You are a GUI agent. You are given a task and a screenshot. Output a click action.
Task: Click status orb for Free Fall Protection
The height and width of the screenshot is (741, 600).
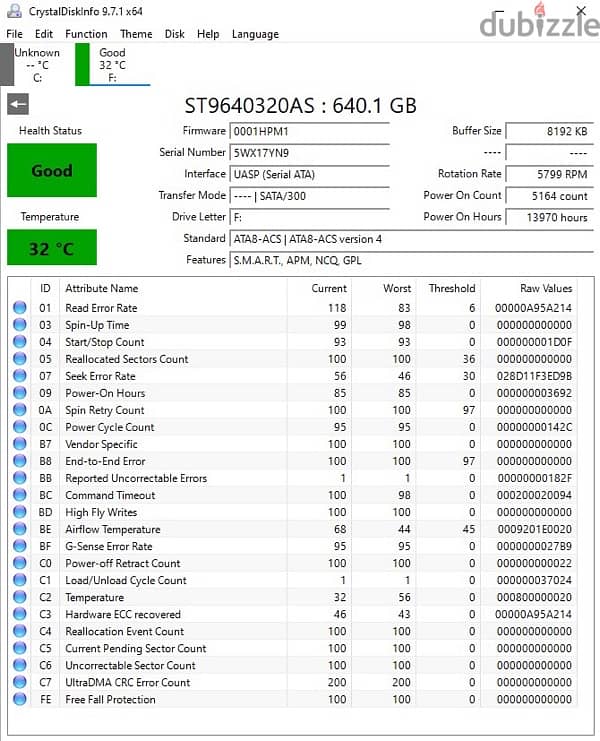coord(20,699)
